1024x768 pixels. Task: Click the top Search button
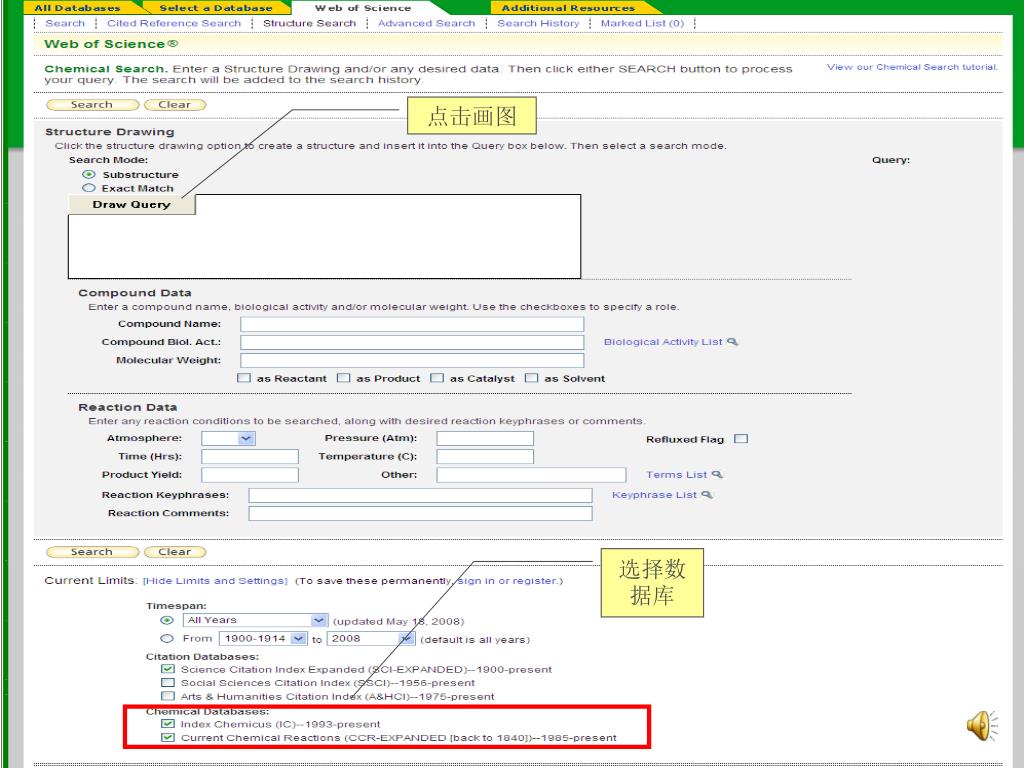click(x=92, y=104)
